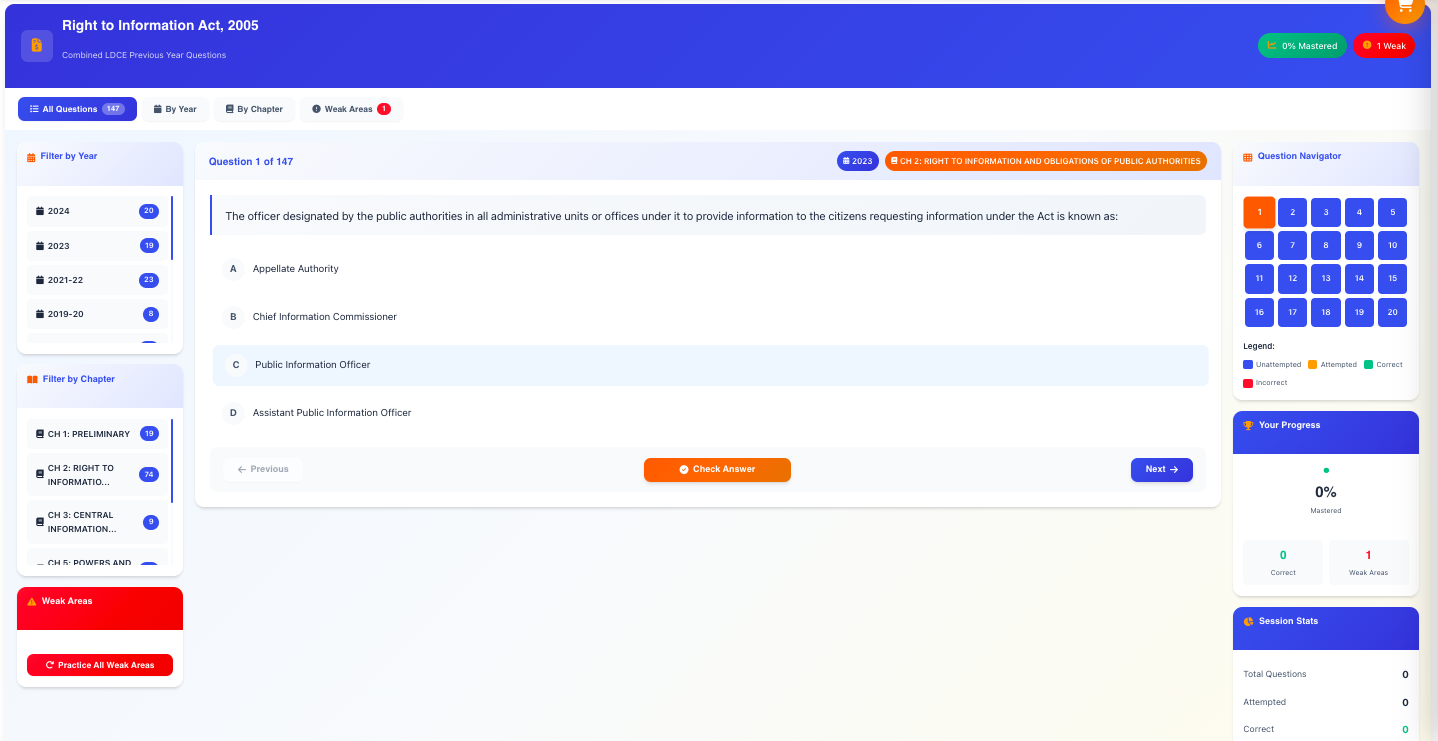Click the document icon beside the Act title
This screenshot has width=1438, height=741.
point(37,45)
